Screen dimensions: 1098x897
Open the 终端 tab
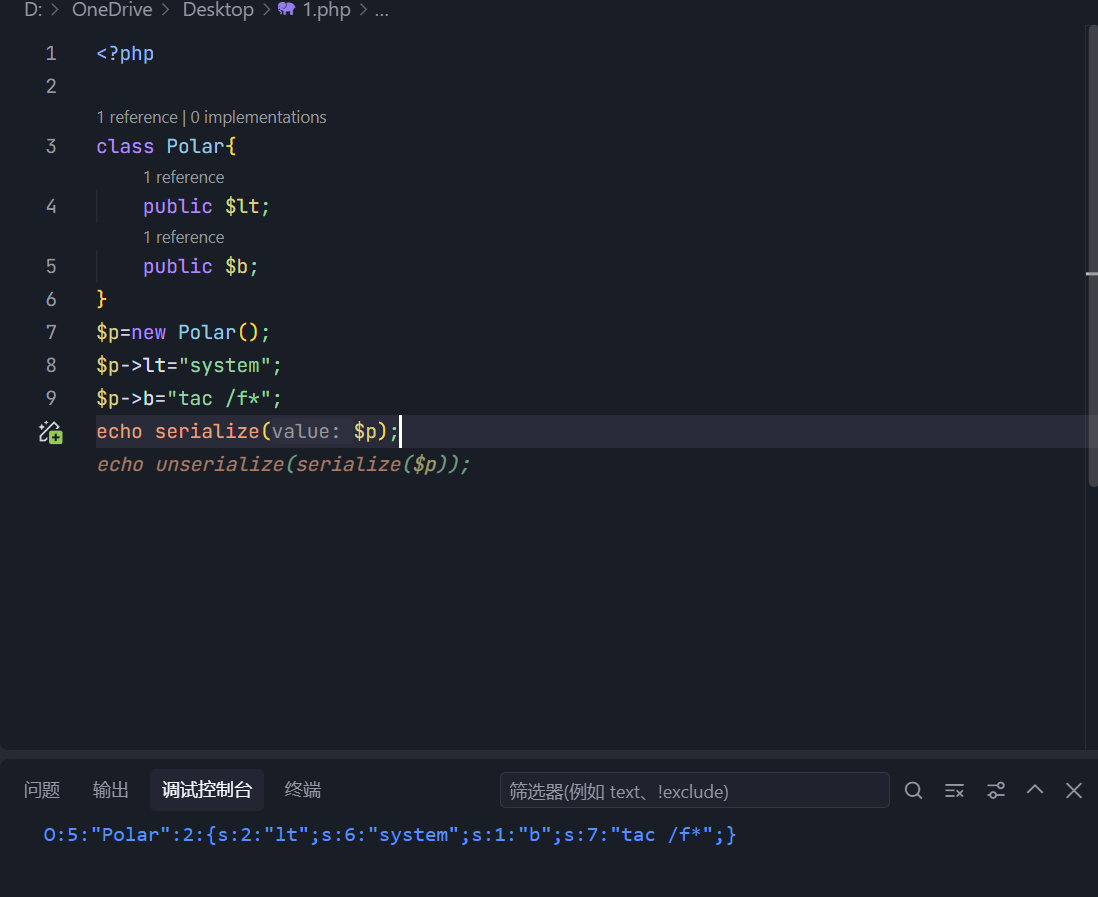pos(303,791)
